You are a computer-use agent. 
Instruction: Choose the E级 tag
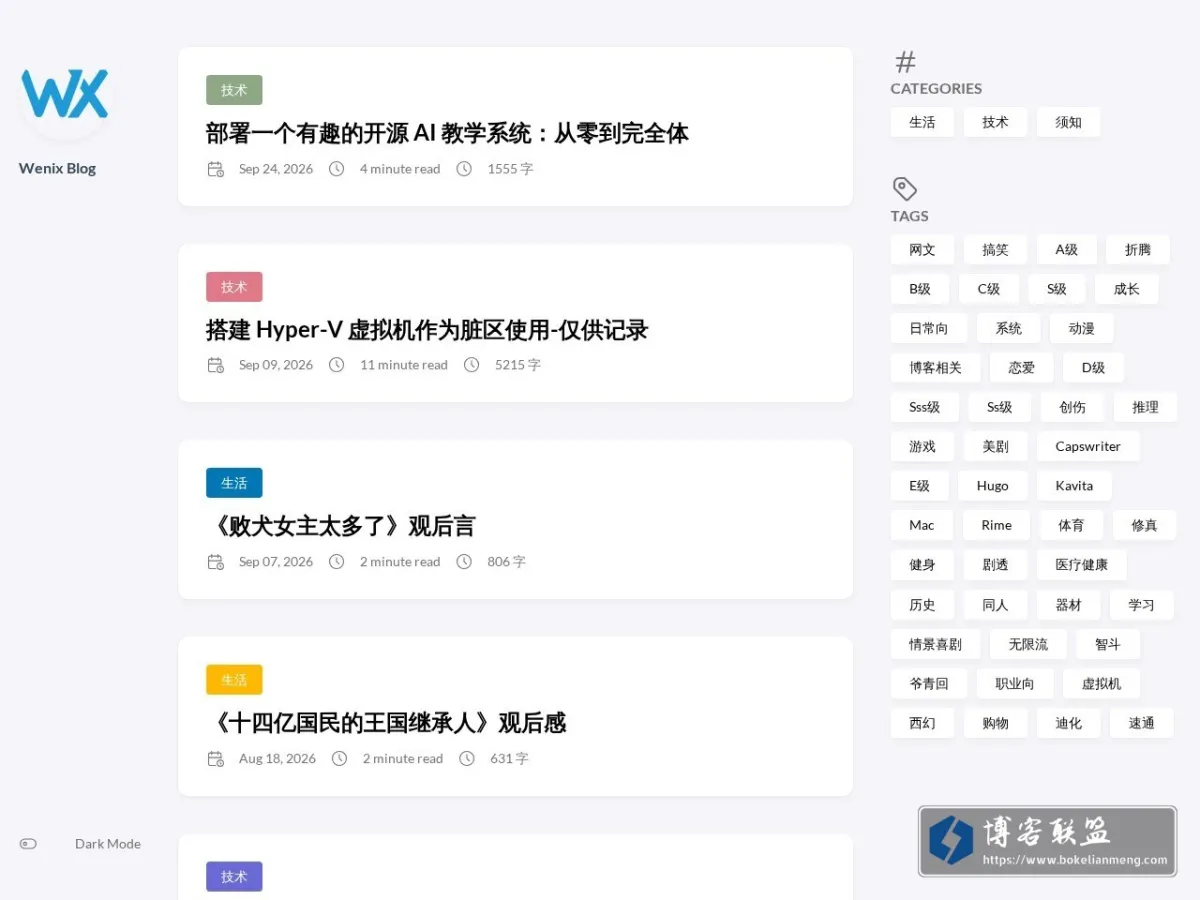[x=920, y=486]
